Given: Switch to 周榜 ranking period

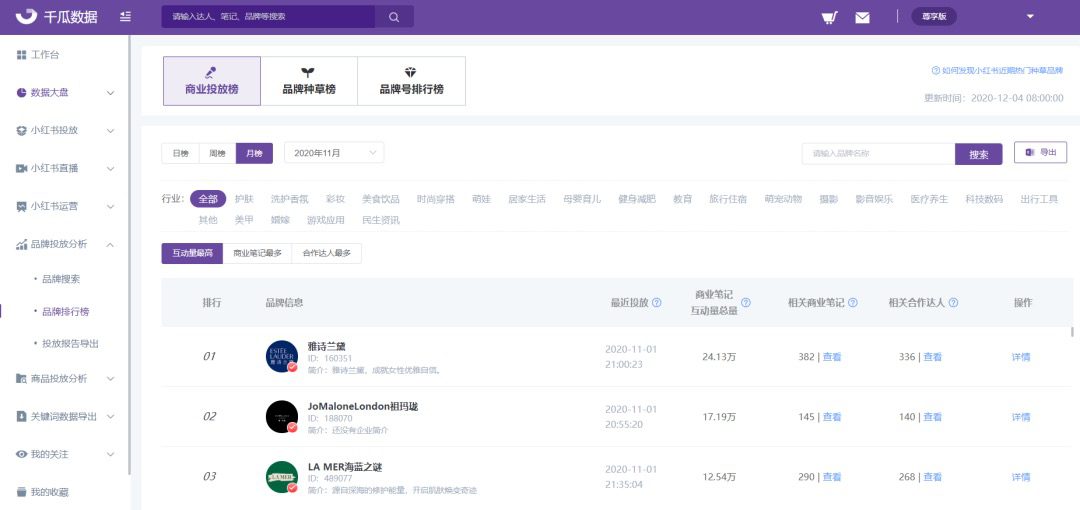Looking at the screenshot, I should [217, 153].
